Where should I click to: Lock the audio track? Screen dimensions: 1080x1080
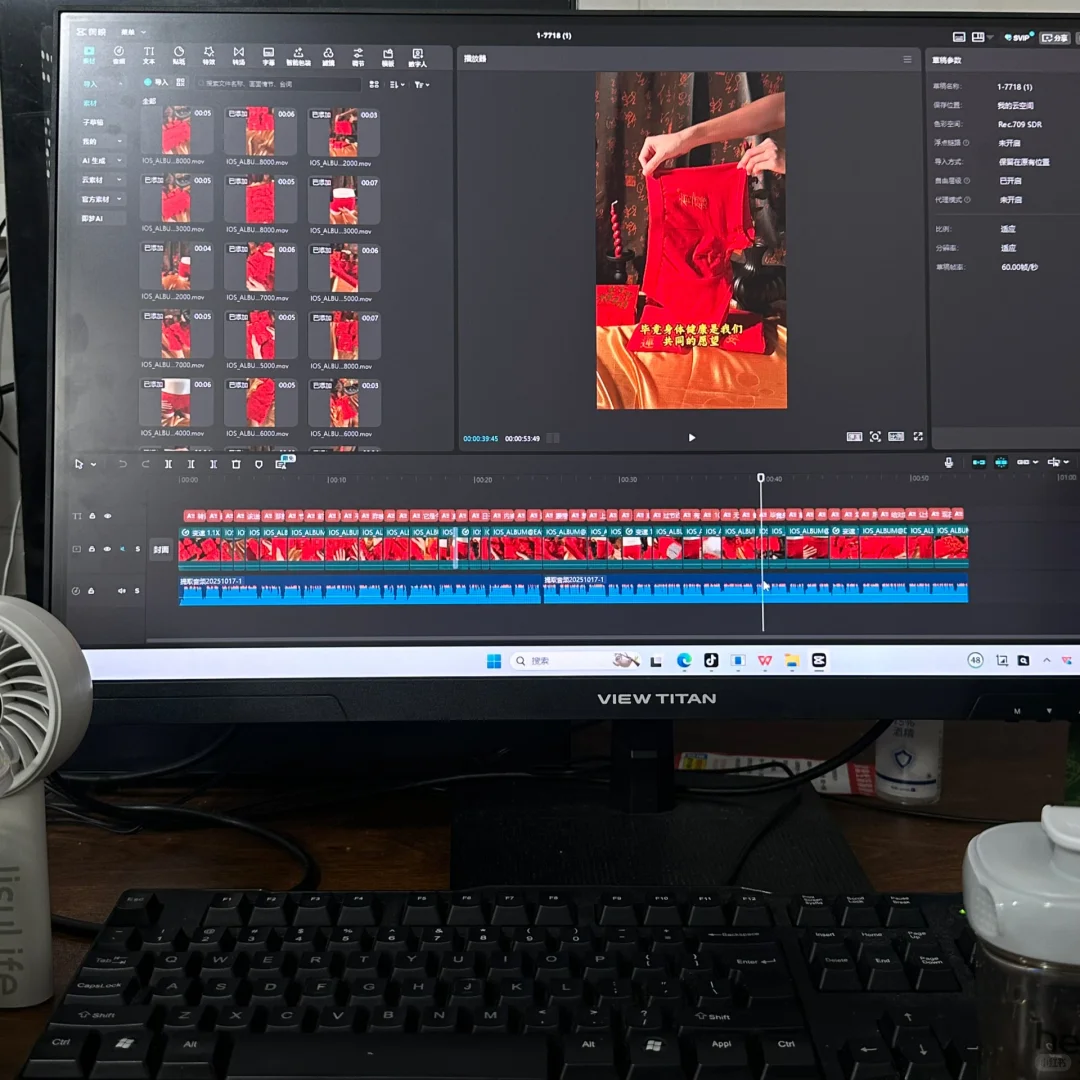pyautogui.click(x=91, y=591)
